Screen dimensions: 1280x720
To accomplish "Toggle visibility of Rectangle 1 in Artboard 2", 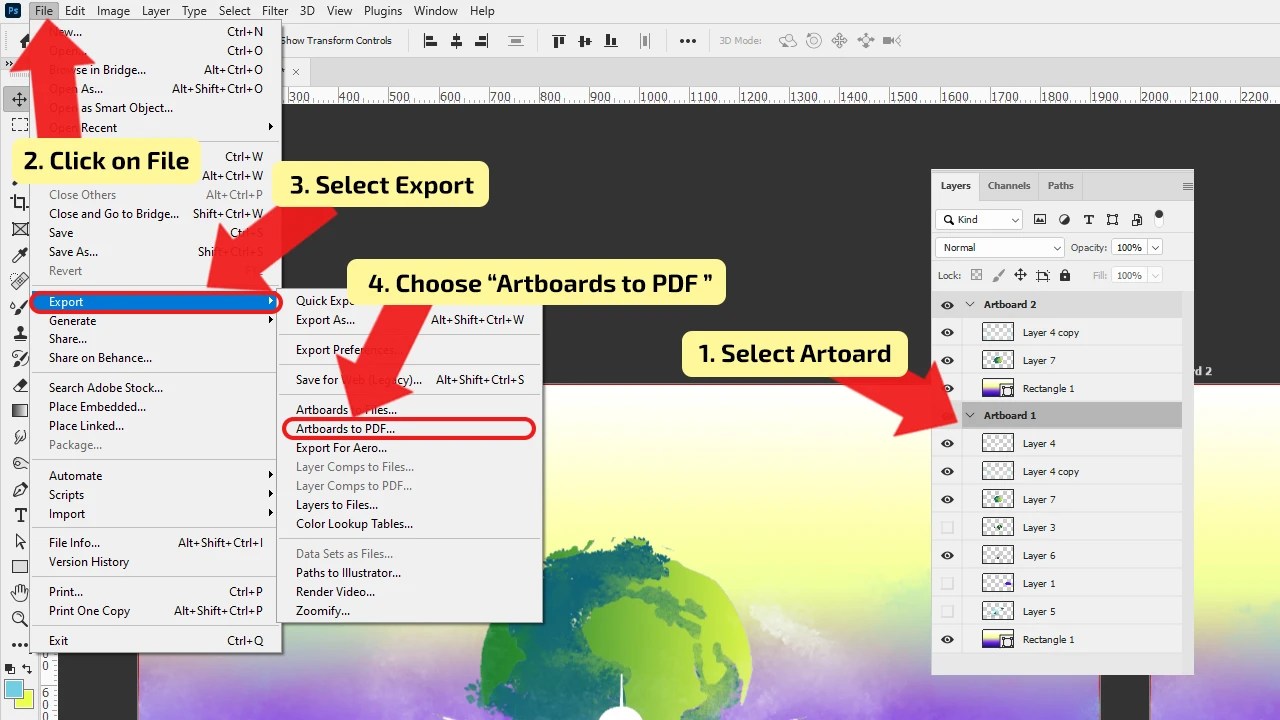I will (946, 388).
